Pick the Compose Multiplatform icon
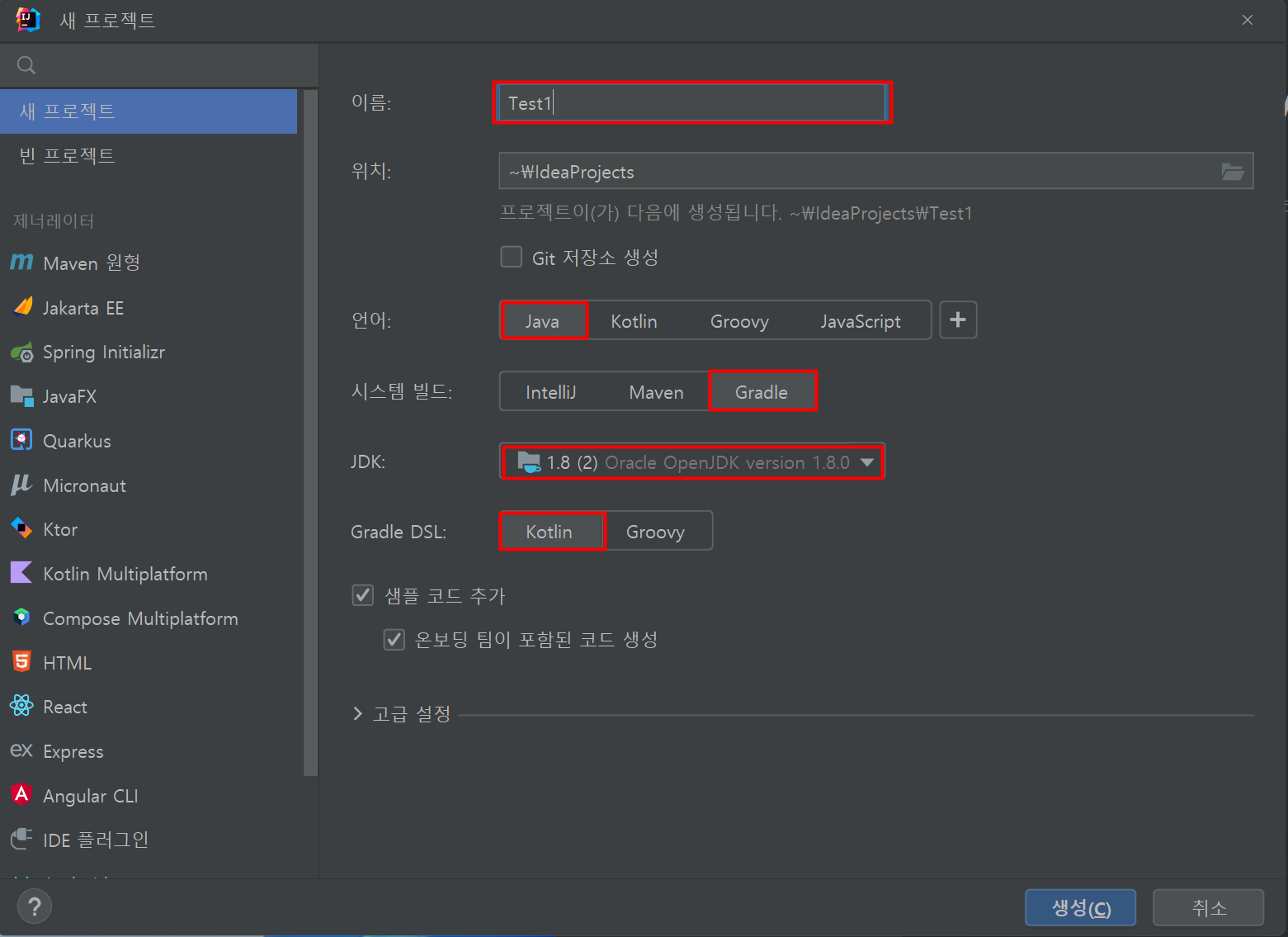Viewport: 1288px width, 937px height. 22,617
